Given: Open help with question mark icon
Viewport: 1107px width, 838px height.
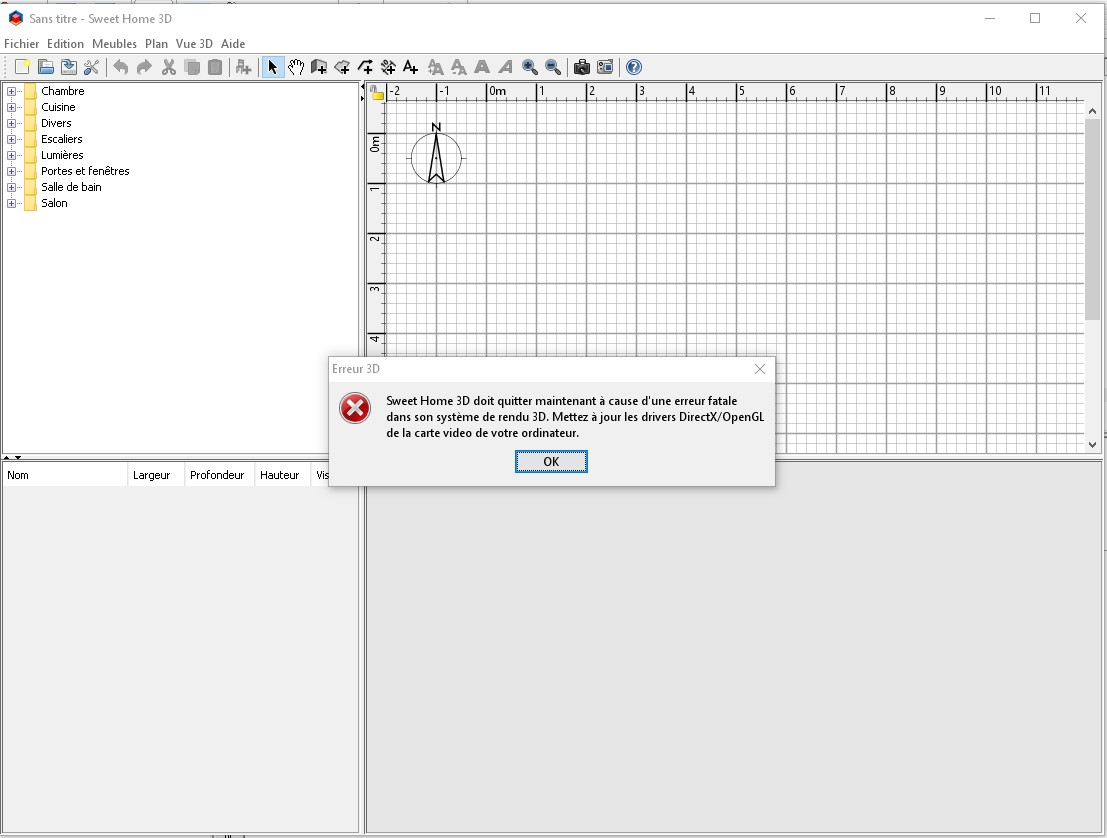Looking at the screenshot, I should pyautogui.click(x=634, y=67).
